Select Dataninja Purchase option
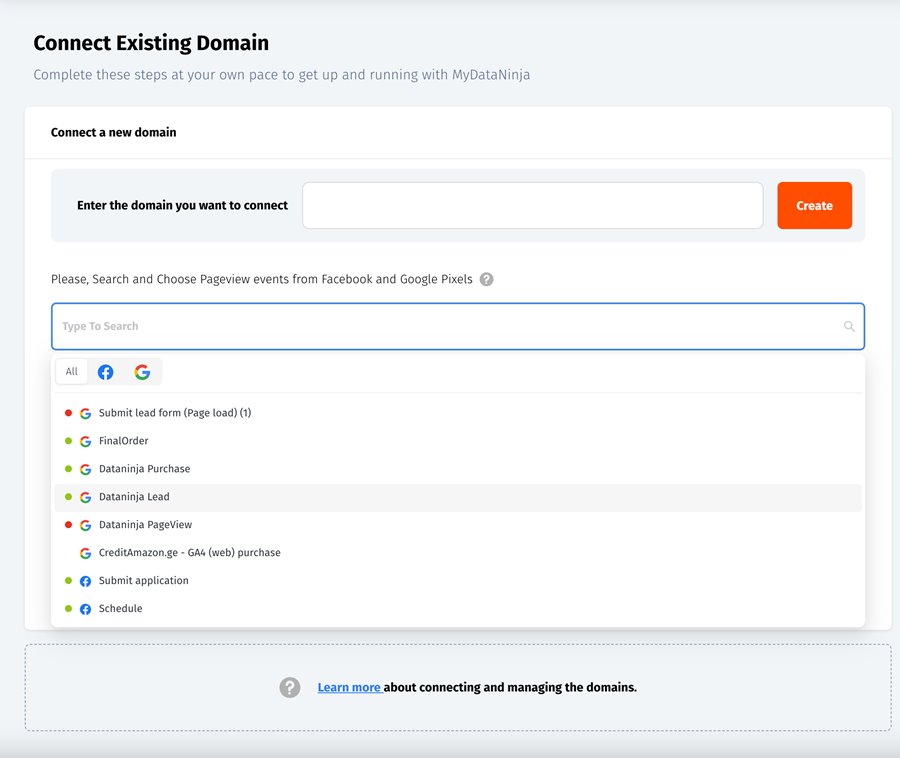 tap(144, 469)
